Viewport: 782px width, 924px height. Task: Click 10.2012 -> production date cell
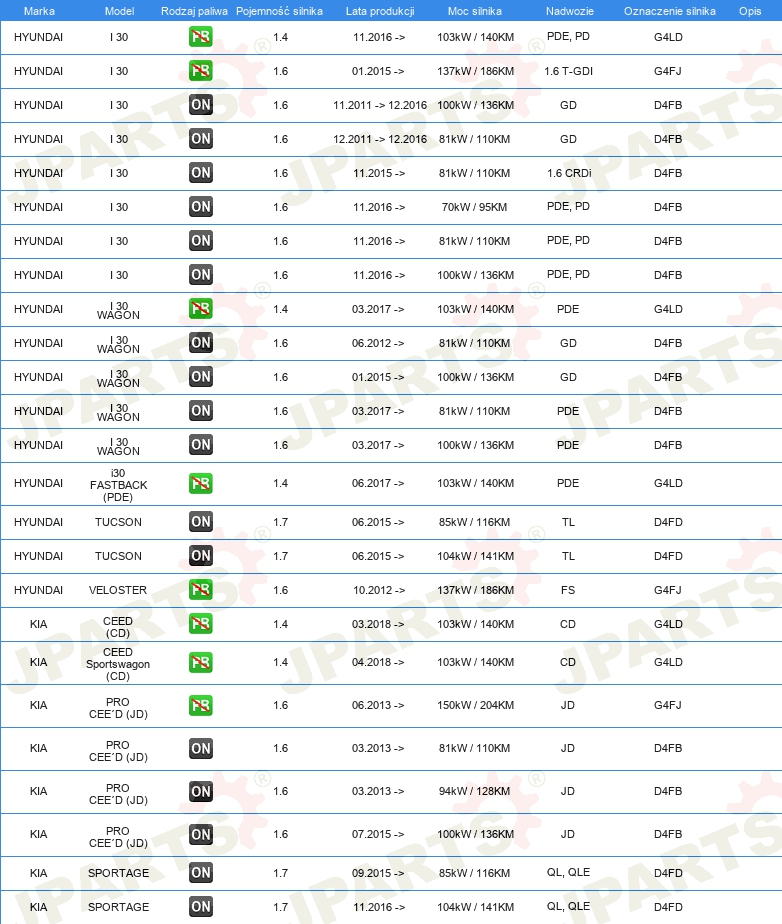point(379,590)
